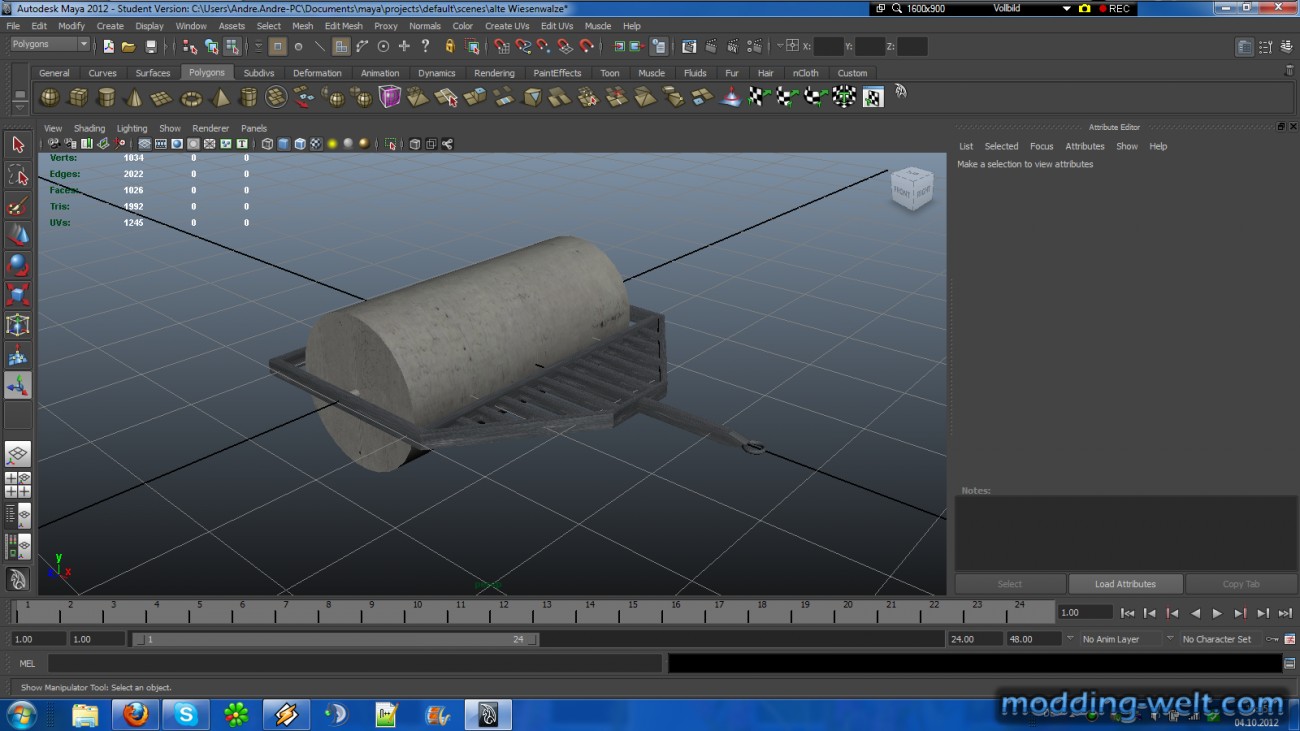Pick the Lasso selection tool

[x=17, y=175]
